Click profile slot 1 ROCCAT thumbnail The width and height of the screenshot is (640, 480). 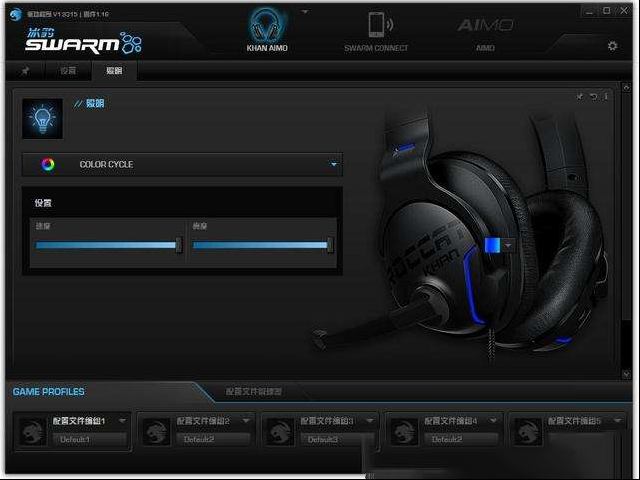tap(33, 432)
